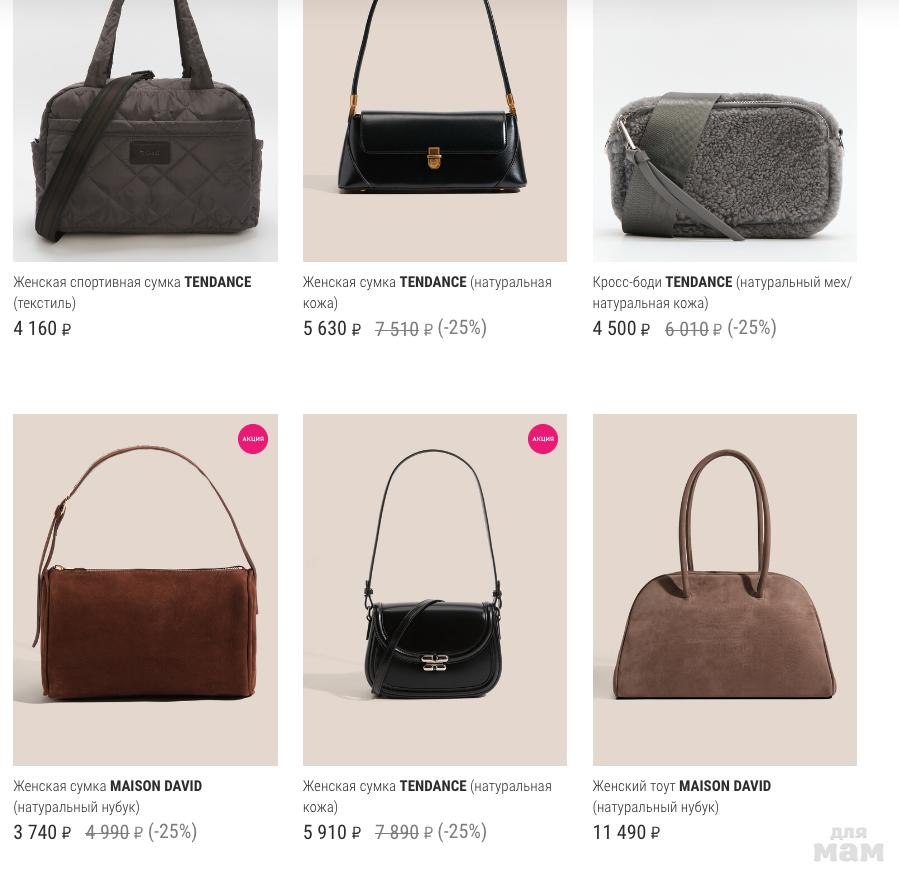Open the black leather baguette bag photo
The width and height of the screenshot is (899, 876).
pyautogui.click(x=435, y=131)
